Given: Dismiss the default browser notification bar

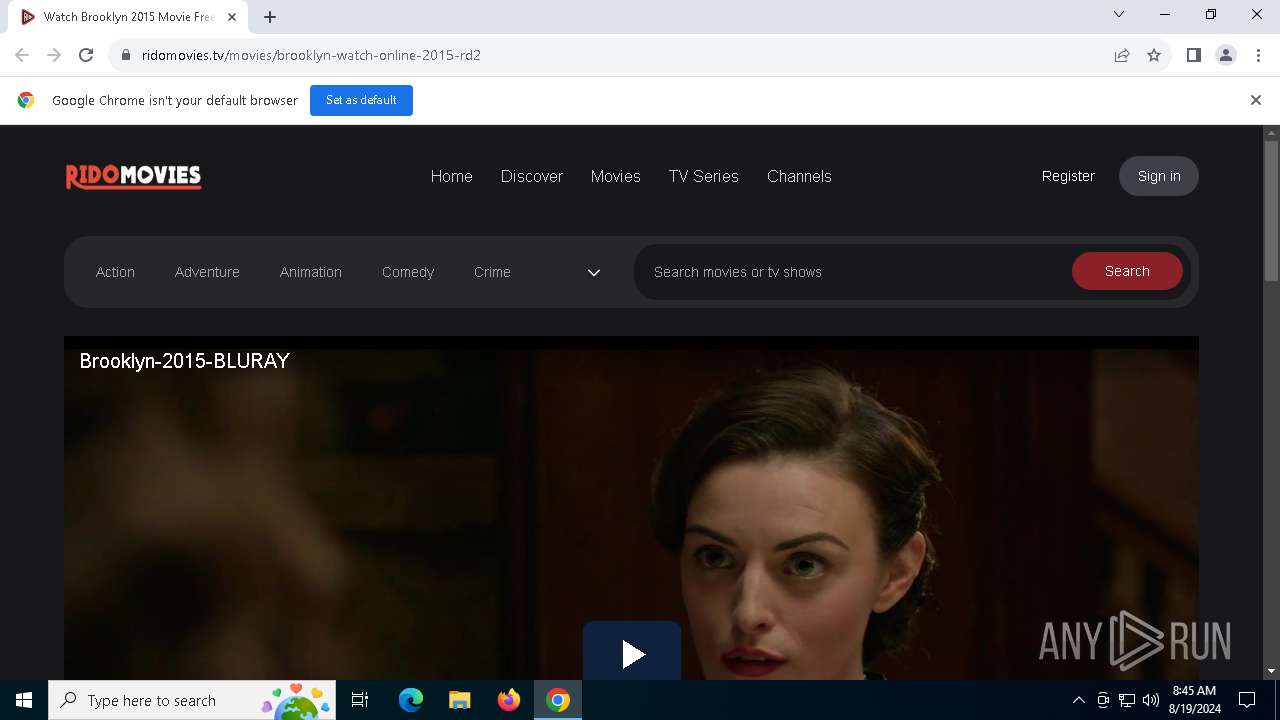Looking at the screenshot, I should click(1256, 100).
